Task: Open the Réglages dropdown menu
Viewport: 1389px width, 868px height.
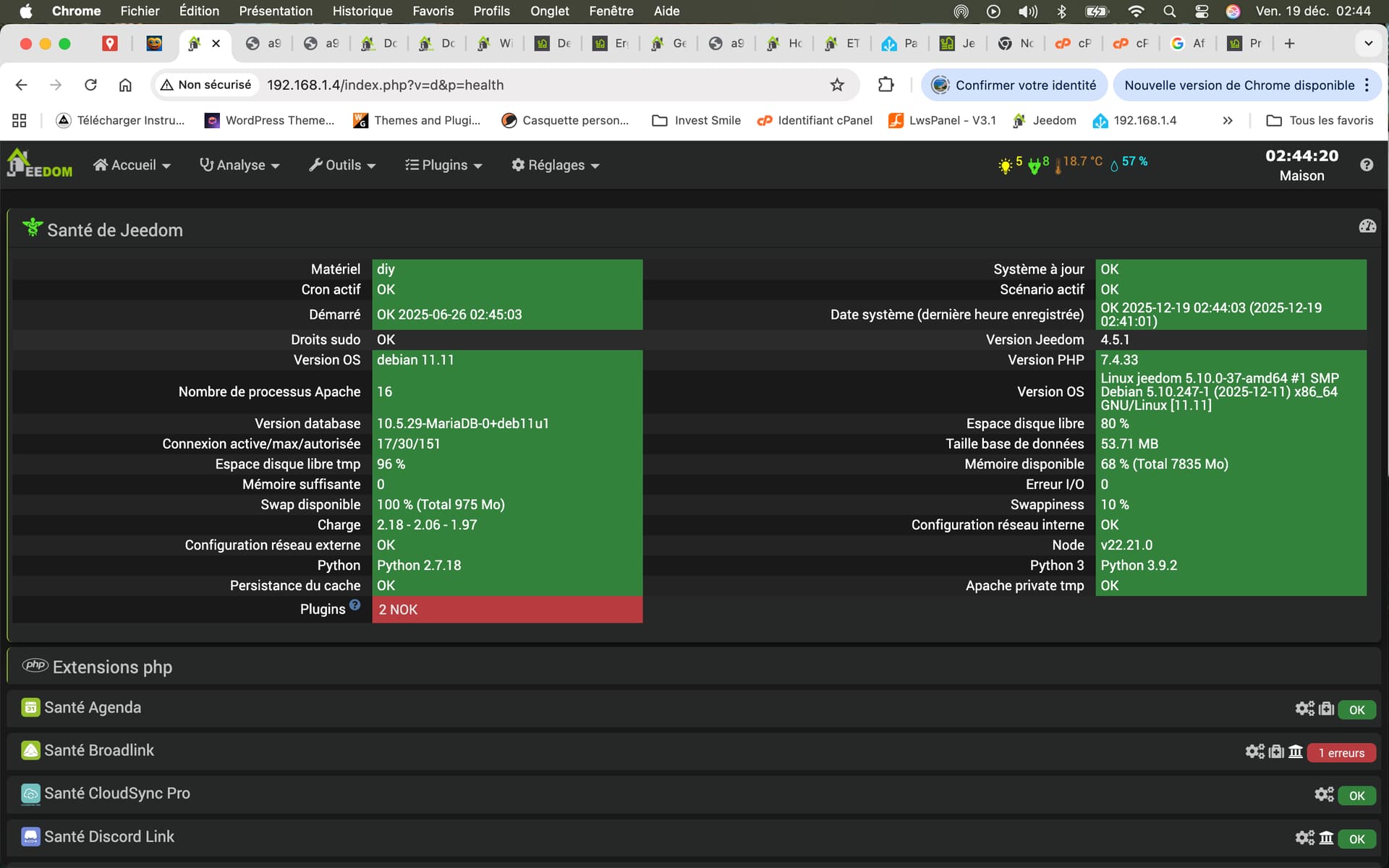Action: [x=555, y=165]
